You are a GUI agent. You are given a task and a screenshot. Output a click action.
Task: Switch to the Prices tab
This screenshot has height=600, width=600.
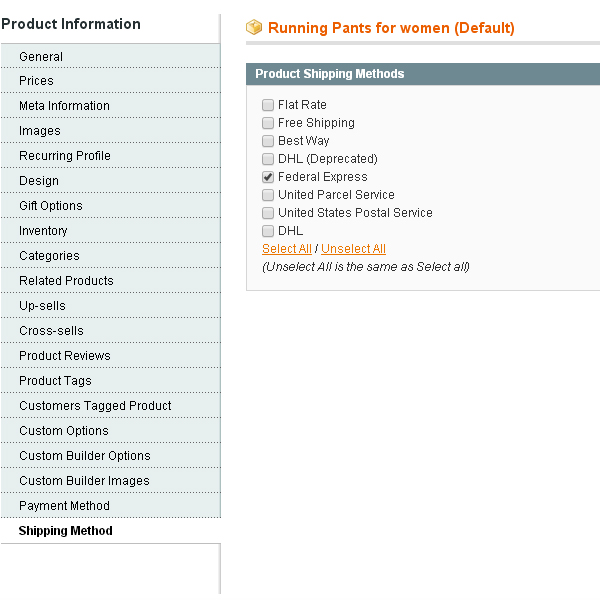[x=37, y=81]
